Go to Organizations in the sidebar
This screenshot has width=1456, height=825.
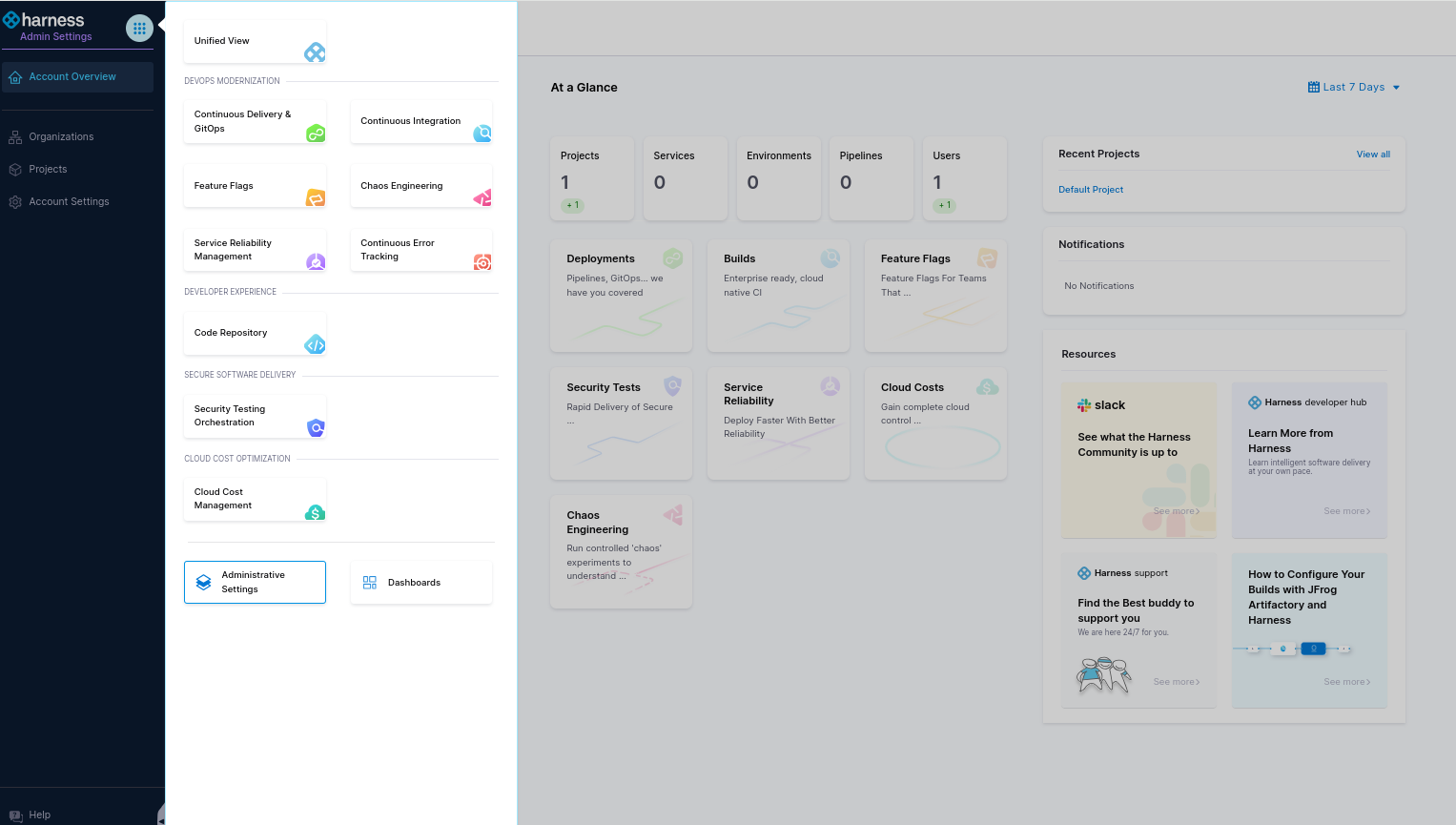click(61, 137)
